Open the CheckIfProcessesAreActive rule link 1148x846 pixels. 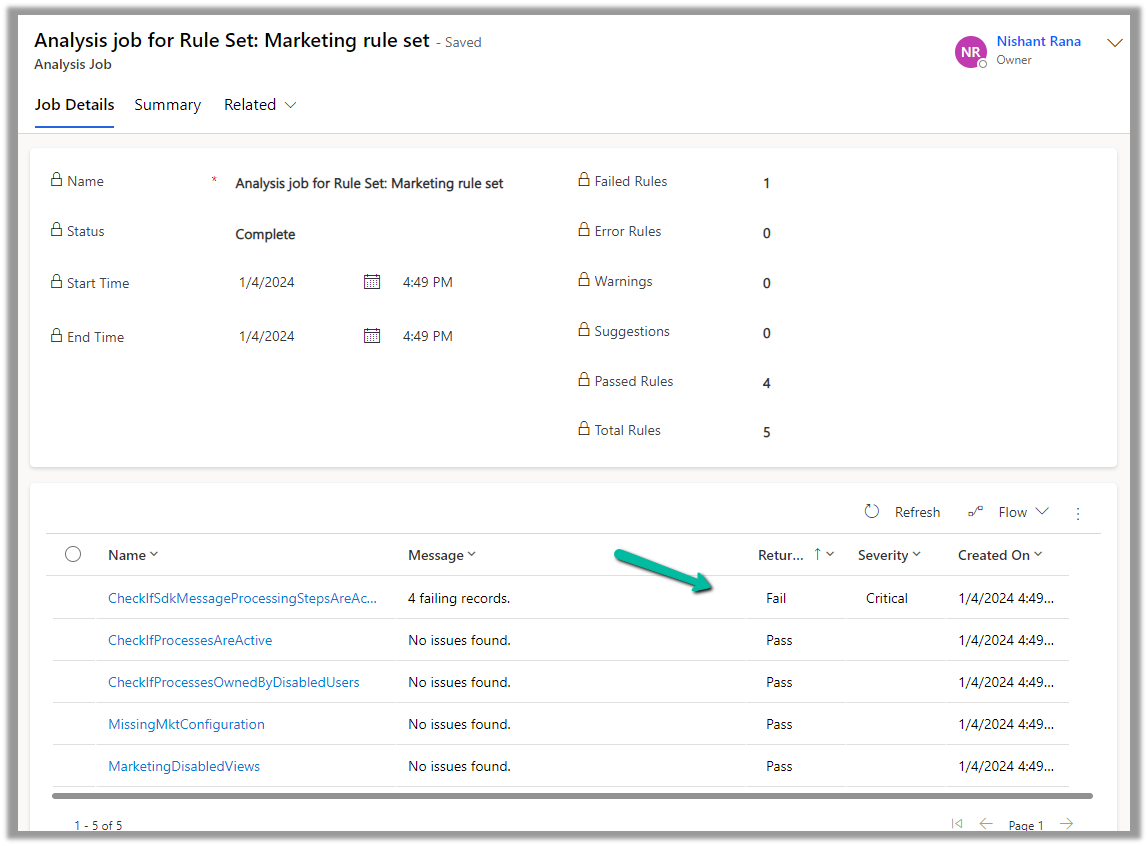(190, 640)
